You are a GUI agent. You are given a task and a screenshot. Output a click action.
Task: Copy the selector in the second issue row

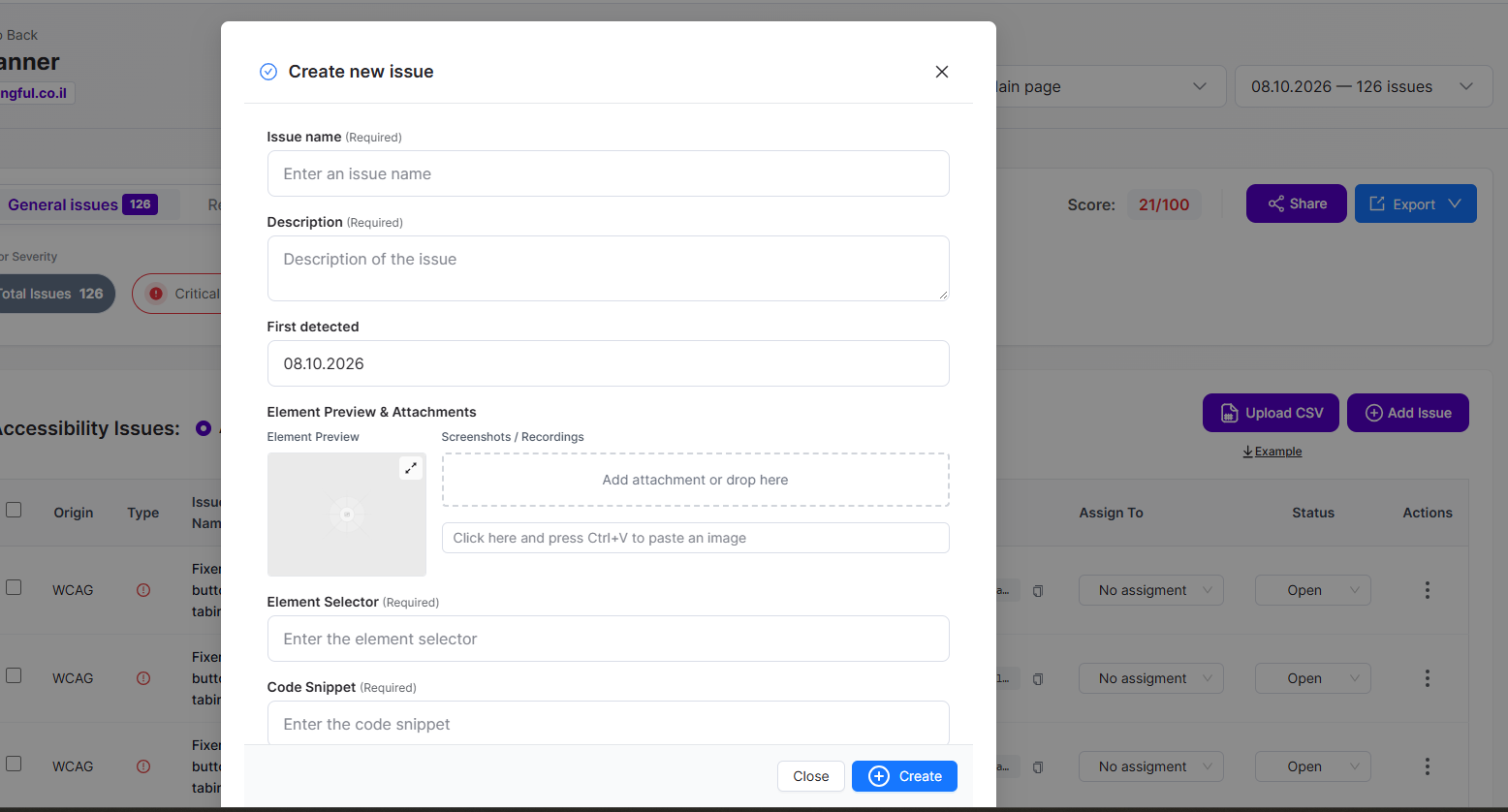click(1038, 679)
